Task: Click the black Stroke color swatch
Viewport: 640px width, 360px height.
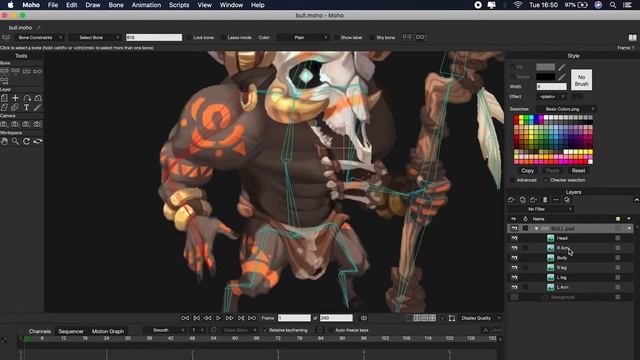Action: coord(546,77)
